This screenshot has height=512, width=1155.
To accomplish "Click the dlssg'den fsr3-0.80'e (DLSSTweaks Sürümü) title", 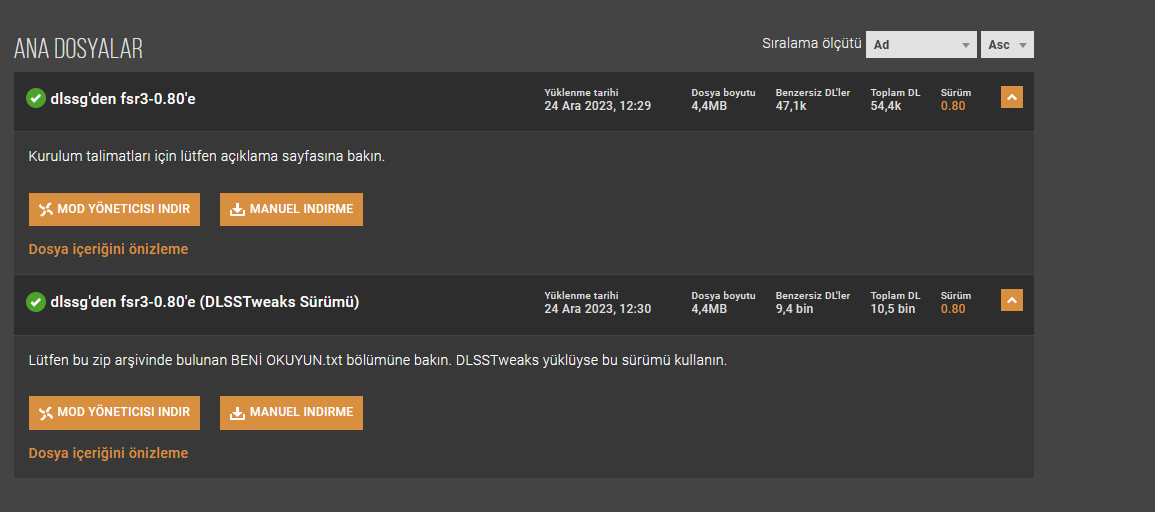I will [x=205, y=302].
